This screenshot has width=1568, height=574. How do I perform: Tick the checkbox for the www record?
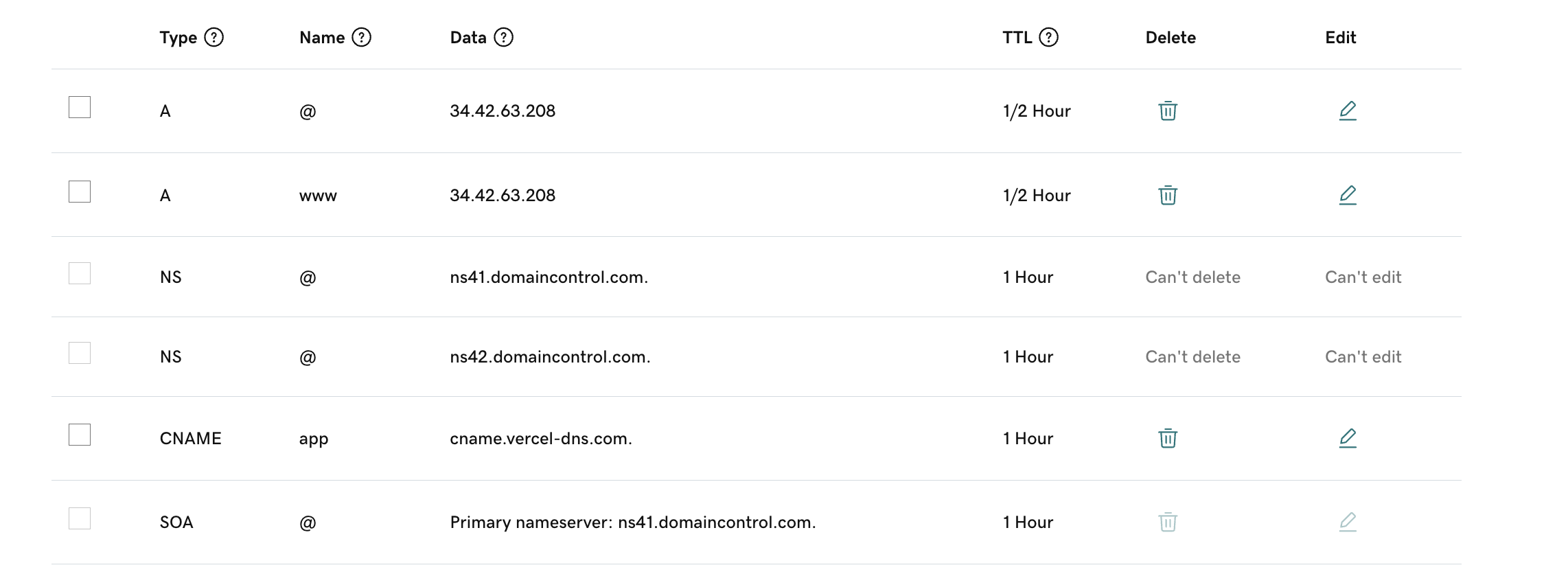tap(80, 192)
